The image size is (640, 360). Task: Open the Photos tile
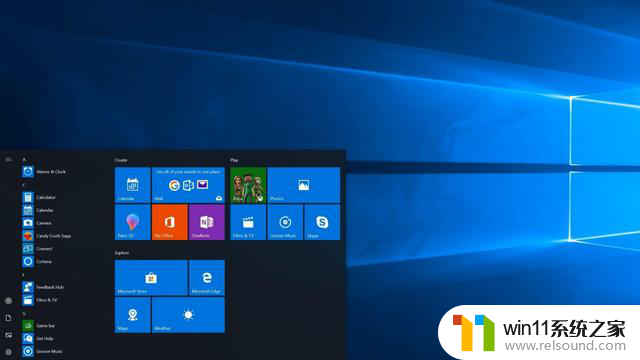tap(304, 185)
